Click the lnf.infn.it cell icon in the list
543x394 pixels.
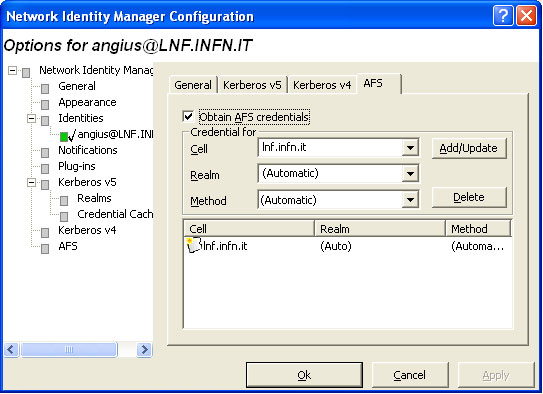[194, 245]
